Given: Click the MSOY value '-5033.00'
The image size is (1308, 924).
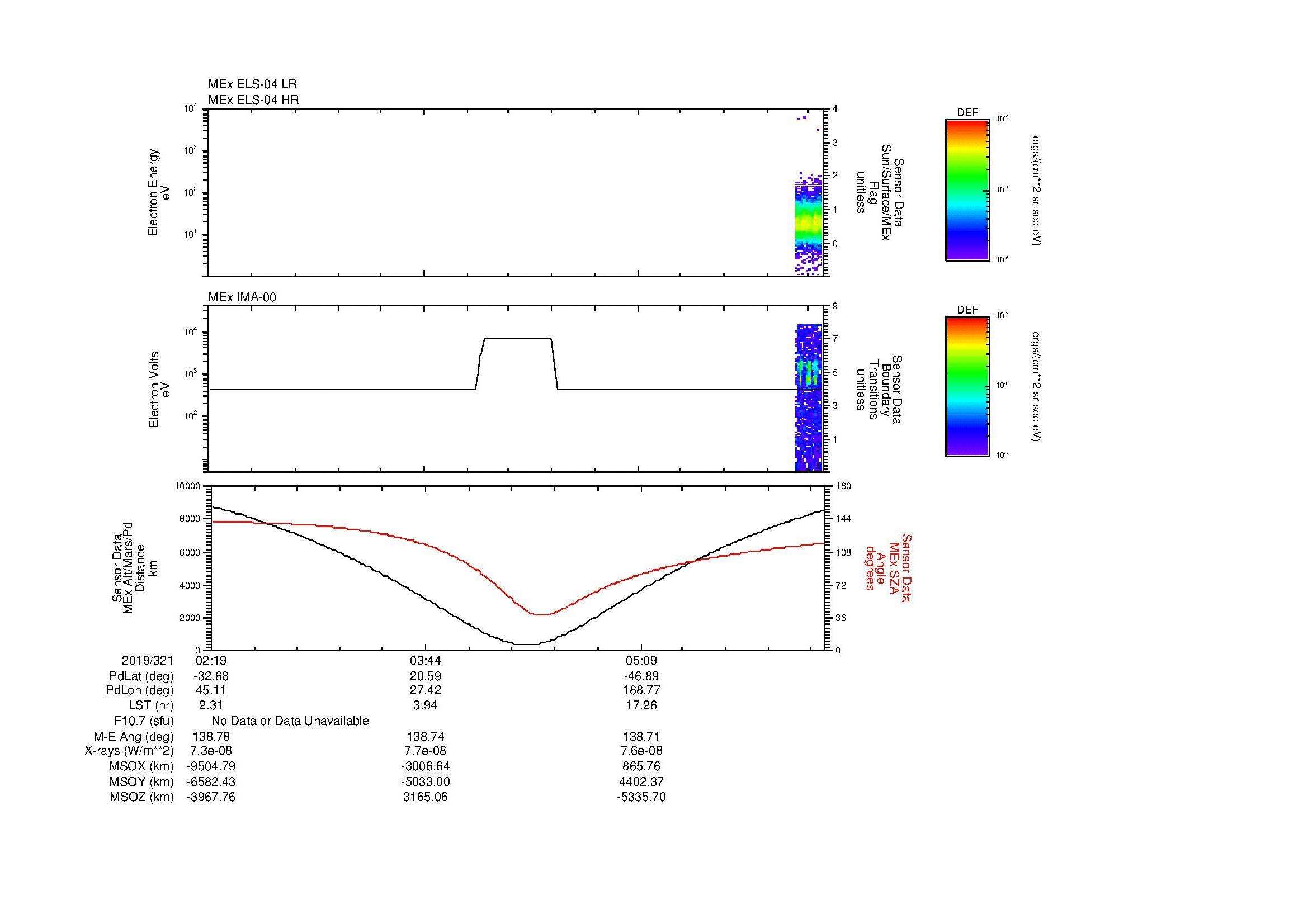Looking at the screenshot, I should [x=426, y=781].
